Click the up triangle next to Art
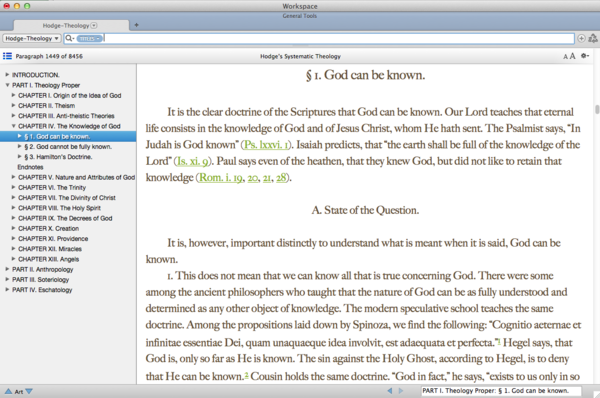The image size is (600, 398). pos(8,391)
